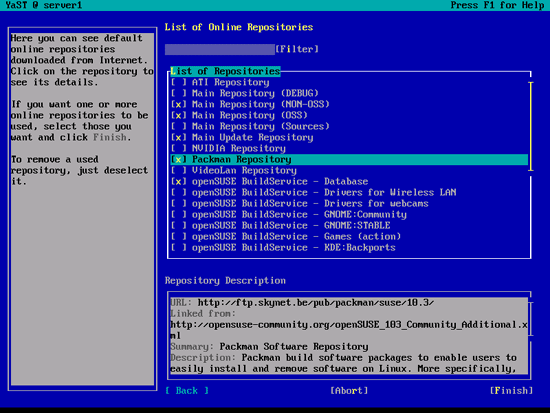Image resolution: width=550 pixels, height=413 pixels.
Task: Enable BuildService Drivers for Wireless LAN
Action: [179, 193]
